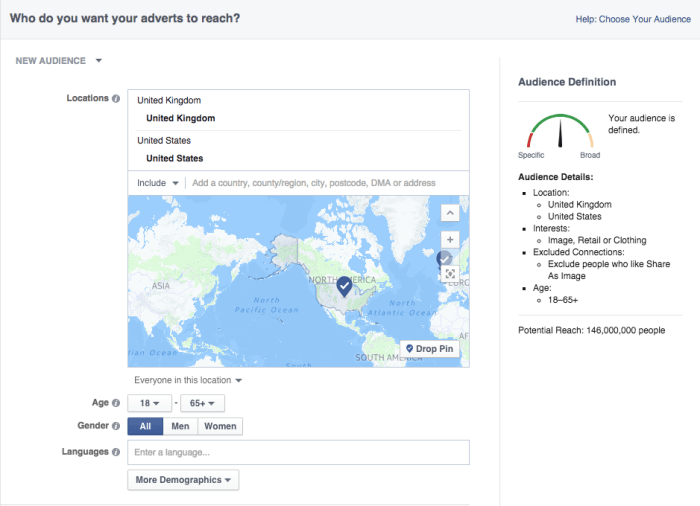The width and height of the screenshot is (700, 506).
Task: Click the Potential Reach 146,000,000 text
Action: tap(592, 330)
